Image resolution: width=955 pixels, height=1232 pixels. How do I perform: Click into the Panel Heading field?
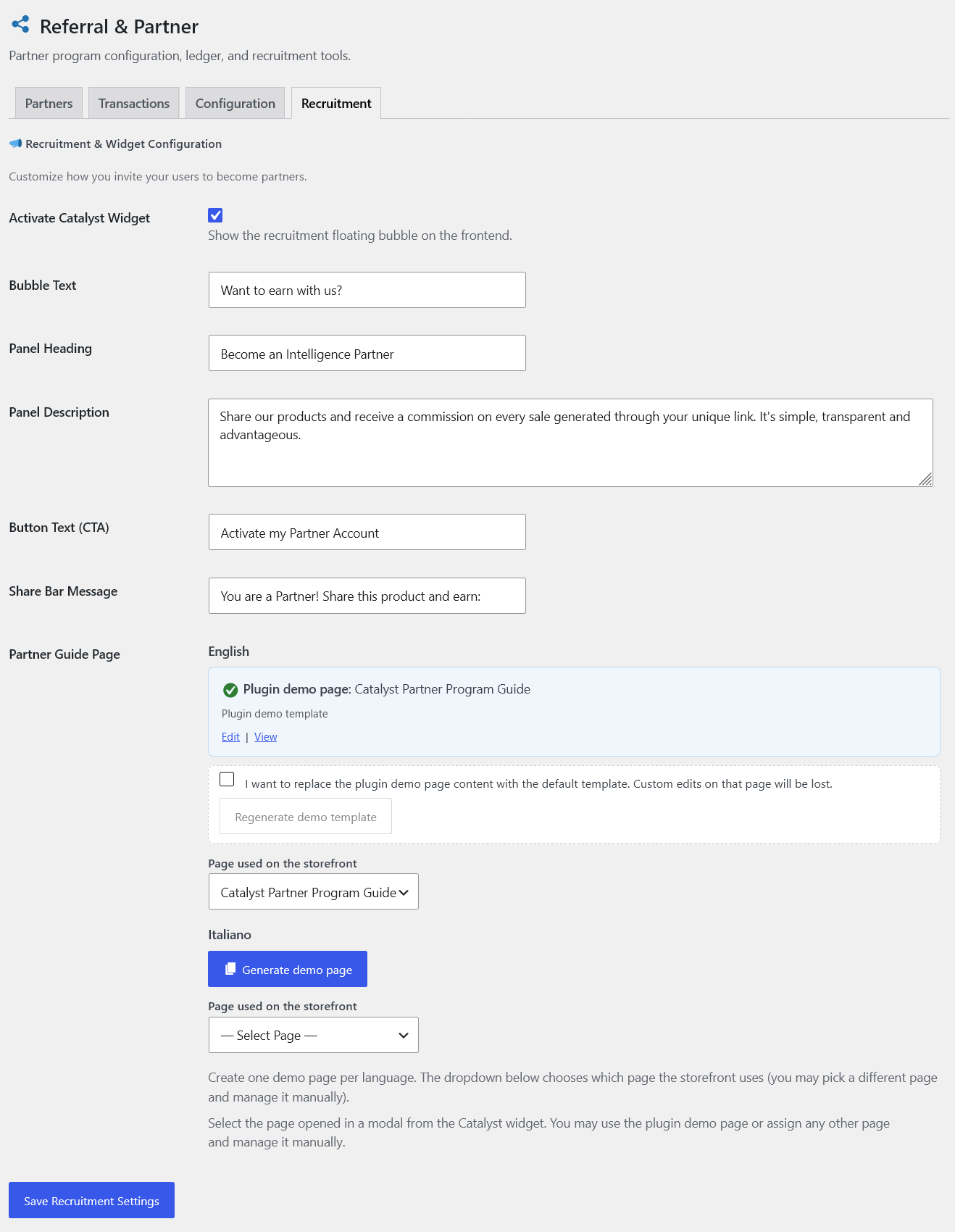[x=367, y=353]
